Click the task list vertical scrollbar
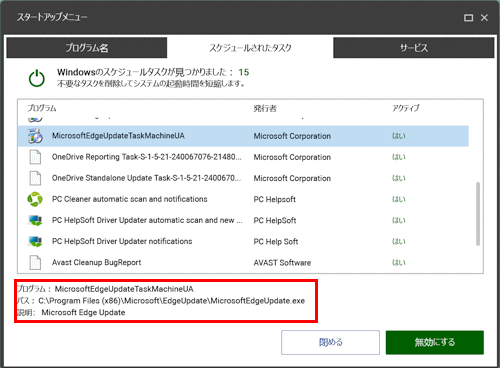This screenshot has height=368, width=500. (478, 214)
